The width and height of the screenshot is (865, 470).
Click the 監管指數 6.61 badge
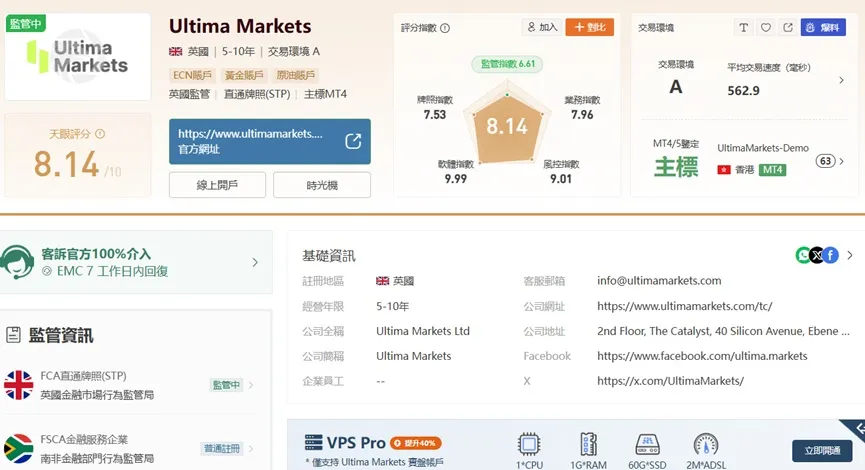(508, 64)
